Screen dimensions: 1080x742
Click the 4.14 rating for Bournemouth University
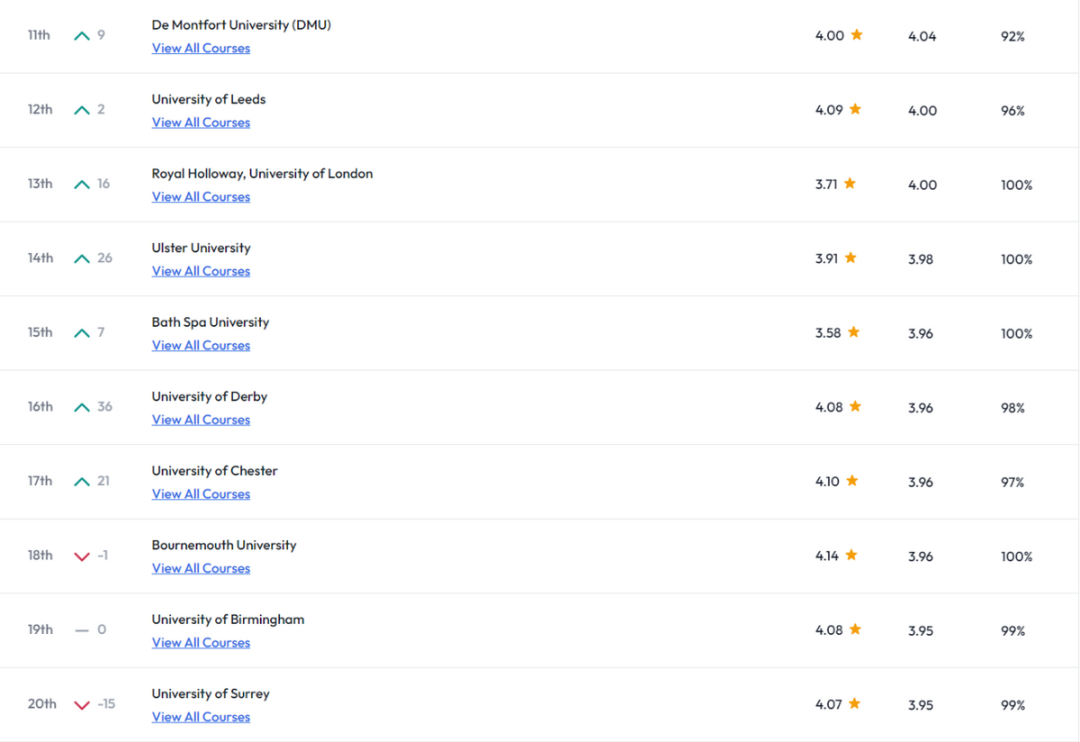[827, 556]
